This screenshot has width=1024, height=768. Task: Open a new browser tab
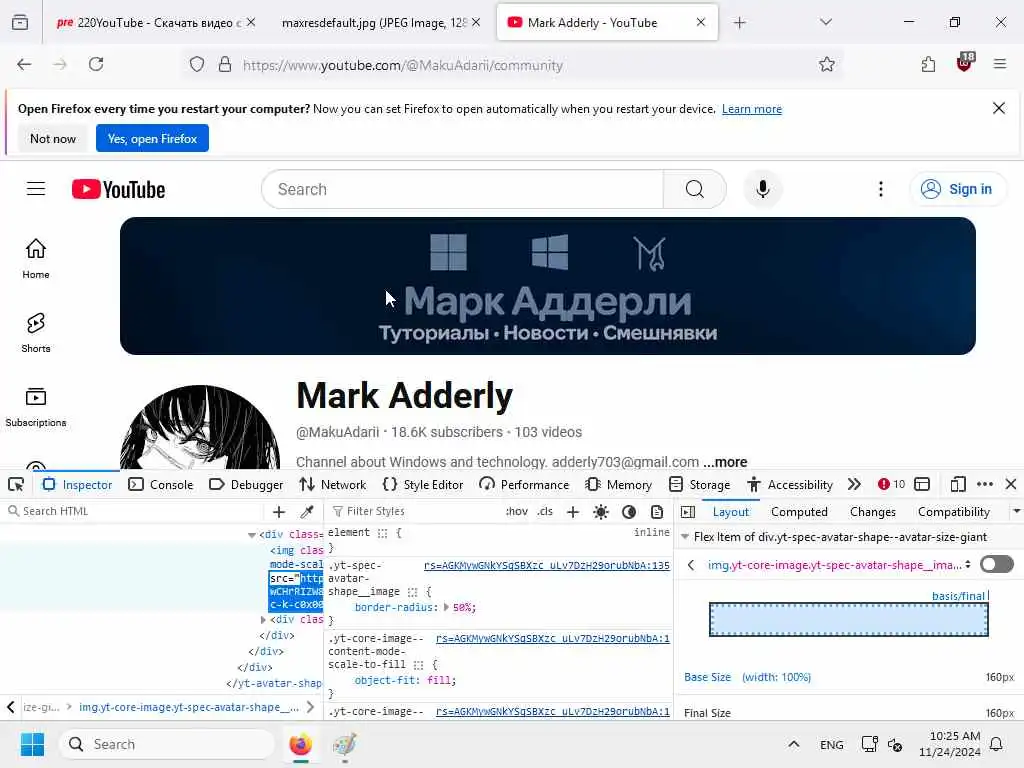[x=739, y=23]
